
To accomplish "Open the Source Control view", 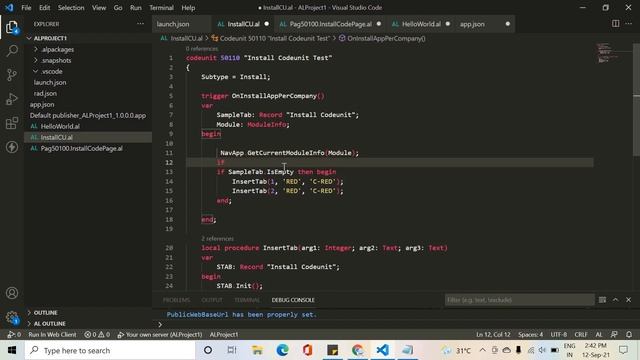I will coord(12,75).
